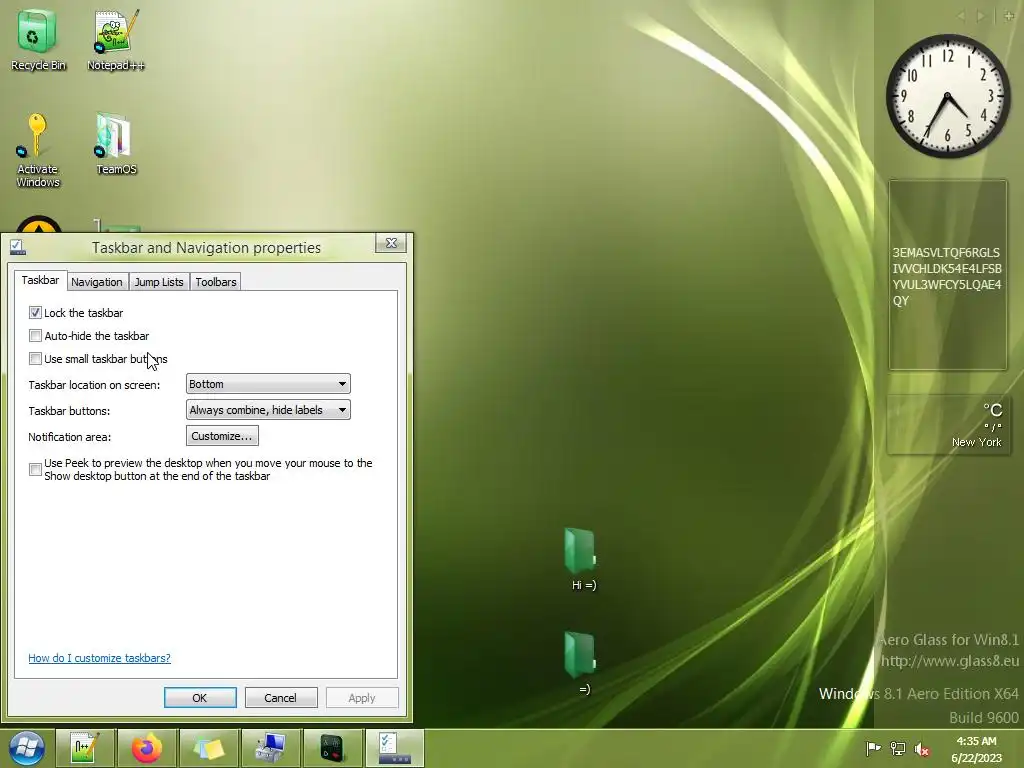Open the Recycle Bin desktop icon

click(x=37, y=39)
